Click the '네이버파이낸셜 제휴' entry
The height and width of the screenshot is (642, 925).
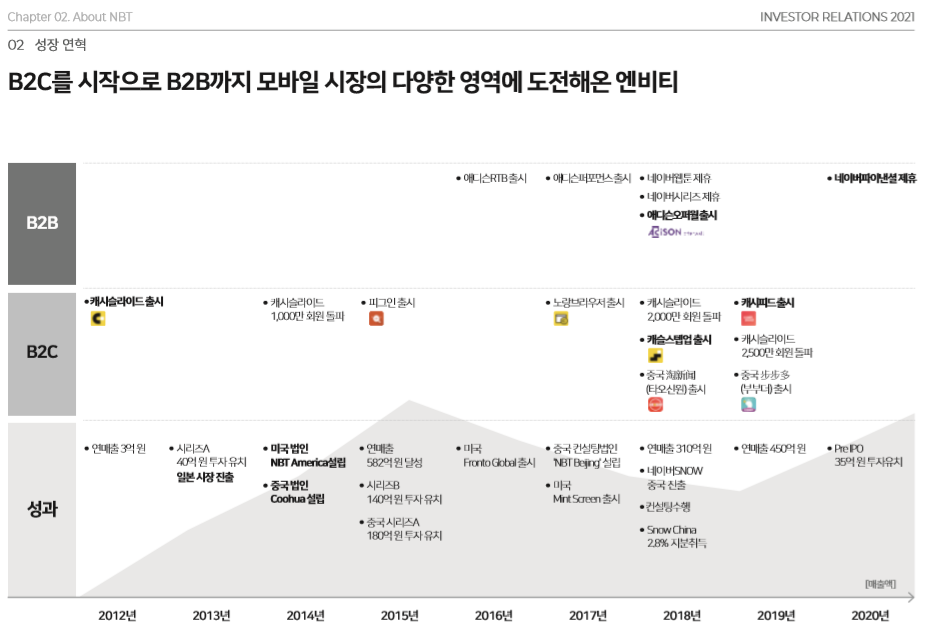click(875, 178)
